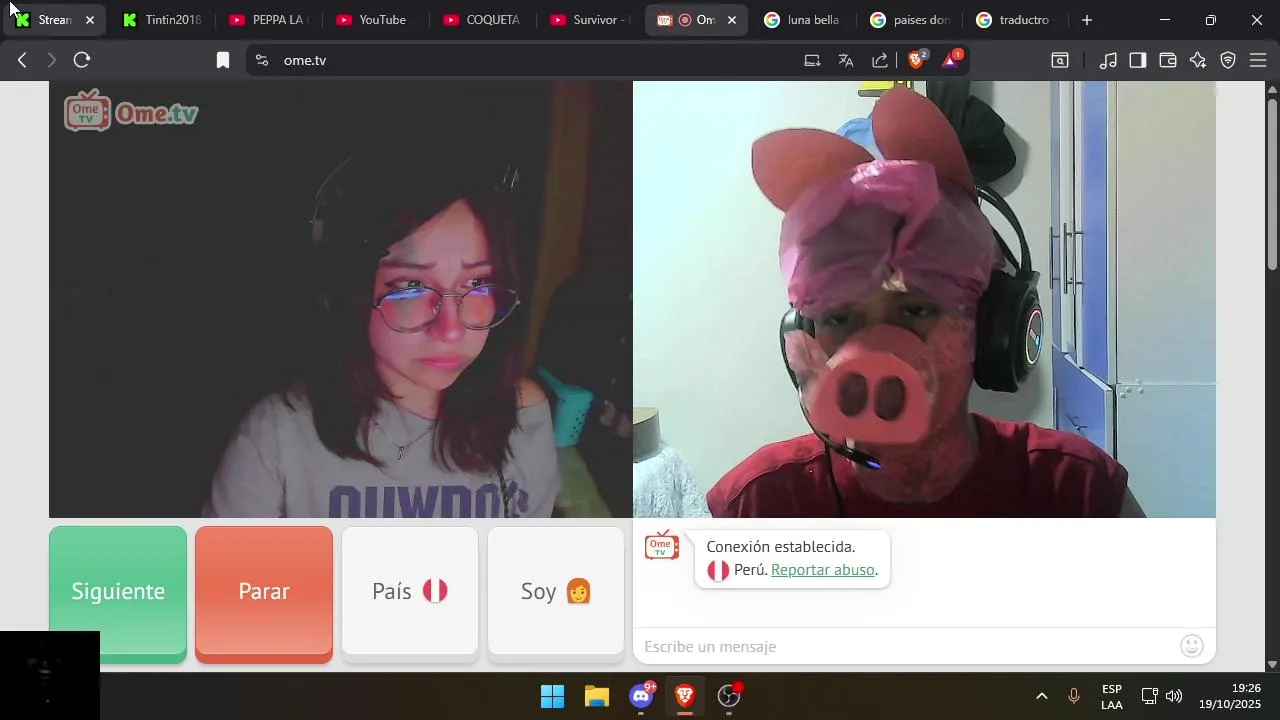Click the microphone tray icon

[x=1074, y=696]
